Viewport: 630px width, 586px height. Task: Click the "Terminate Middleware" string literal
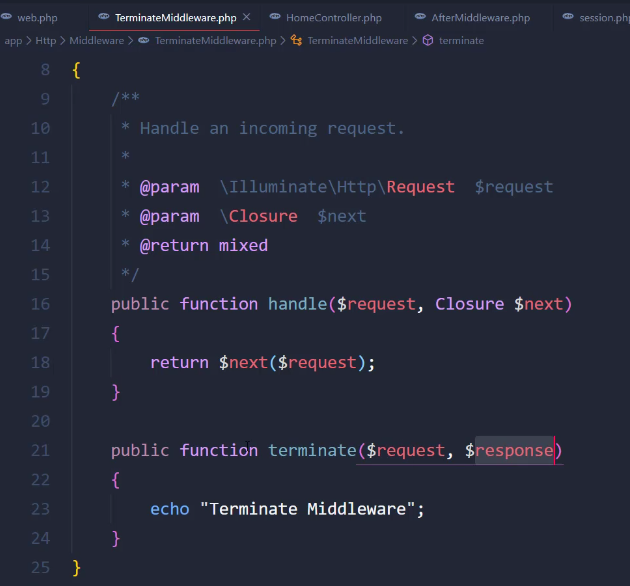(308, 509)
